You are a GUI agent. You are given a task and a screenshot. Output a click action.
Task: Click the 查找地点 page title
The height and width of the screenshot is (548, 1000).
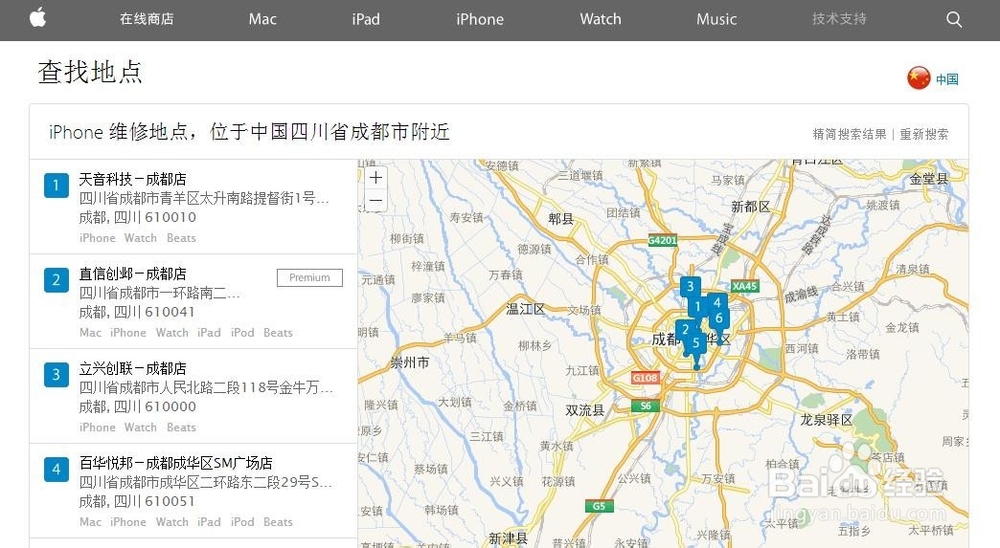tap(90, 71)
